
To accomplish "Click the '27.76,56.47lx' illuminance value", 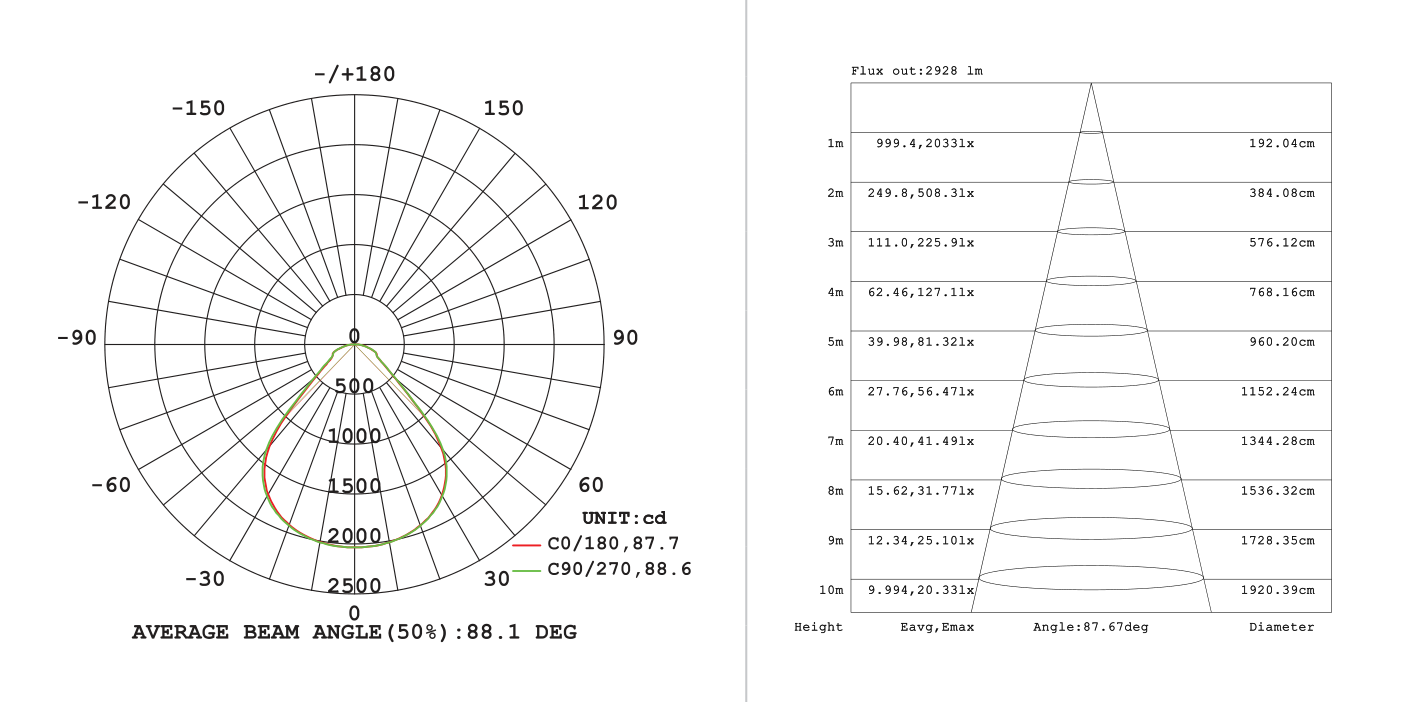I will pos(921,392).
